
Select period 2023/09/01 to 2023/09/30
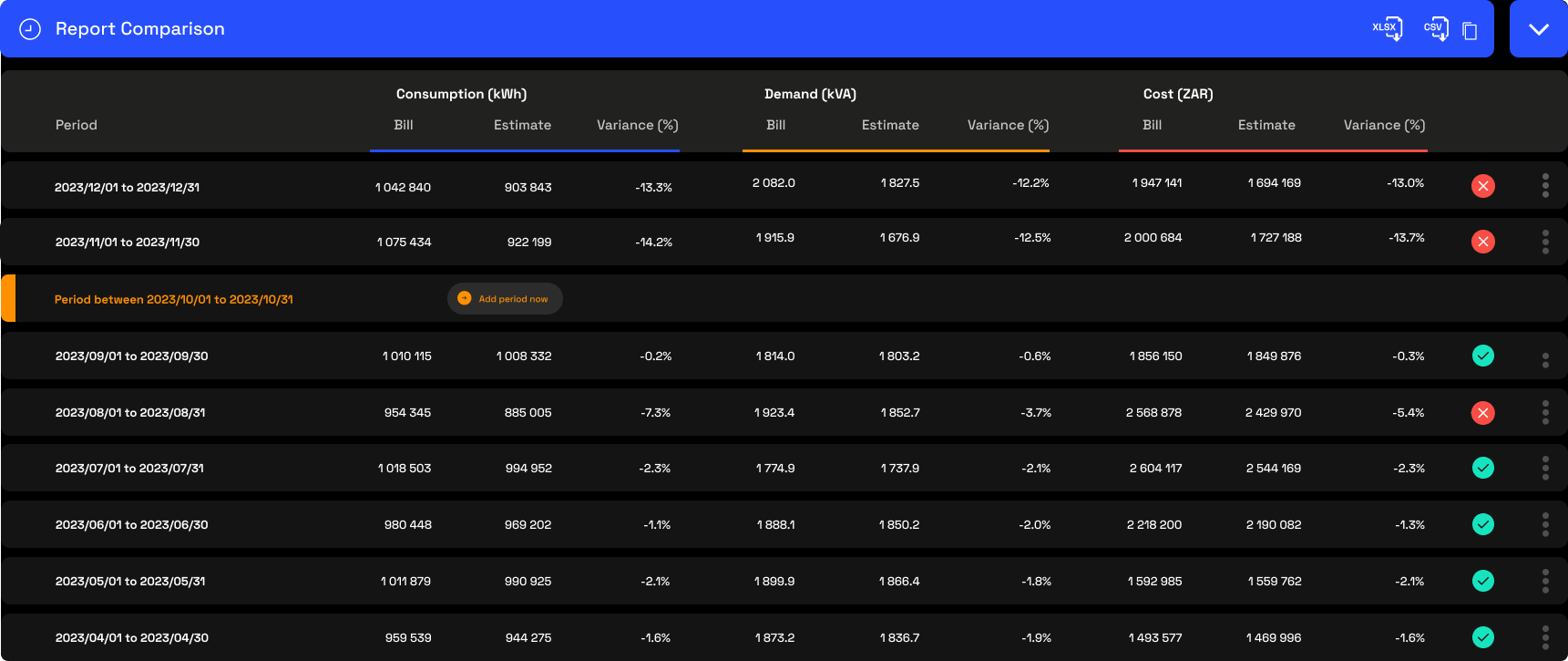coord(132,356)
